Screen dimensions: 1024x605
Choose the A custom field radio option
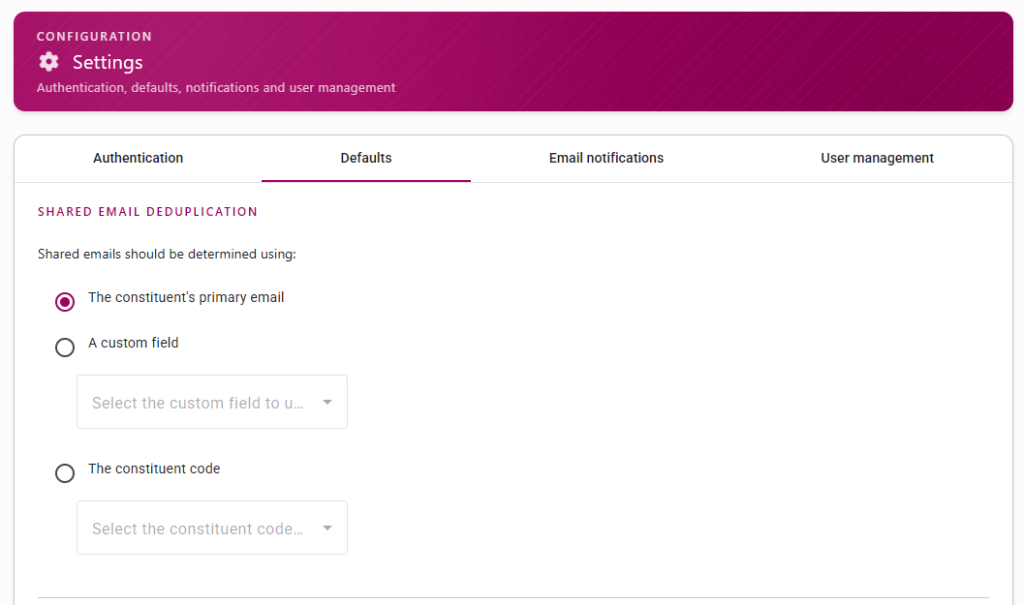click(65, 347)
